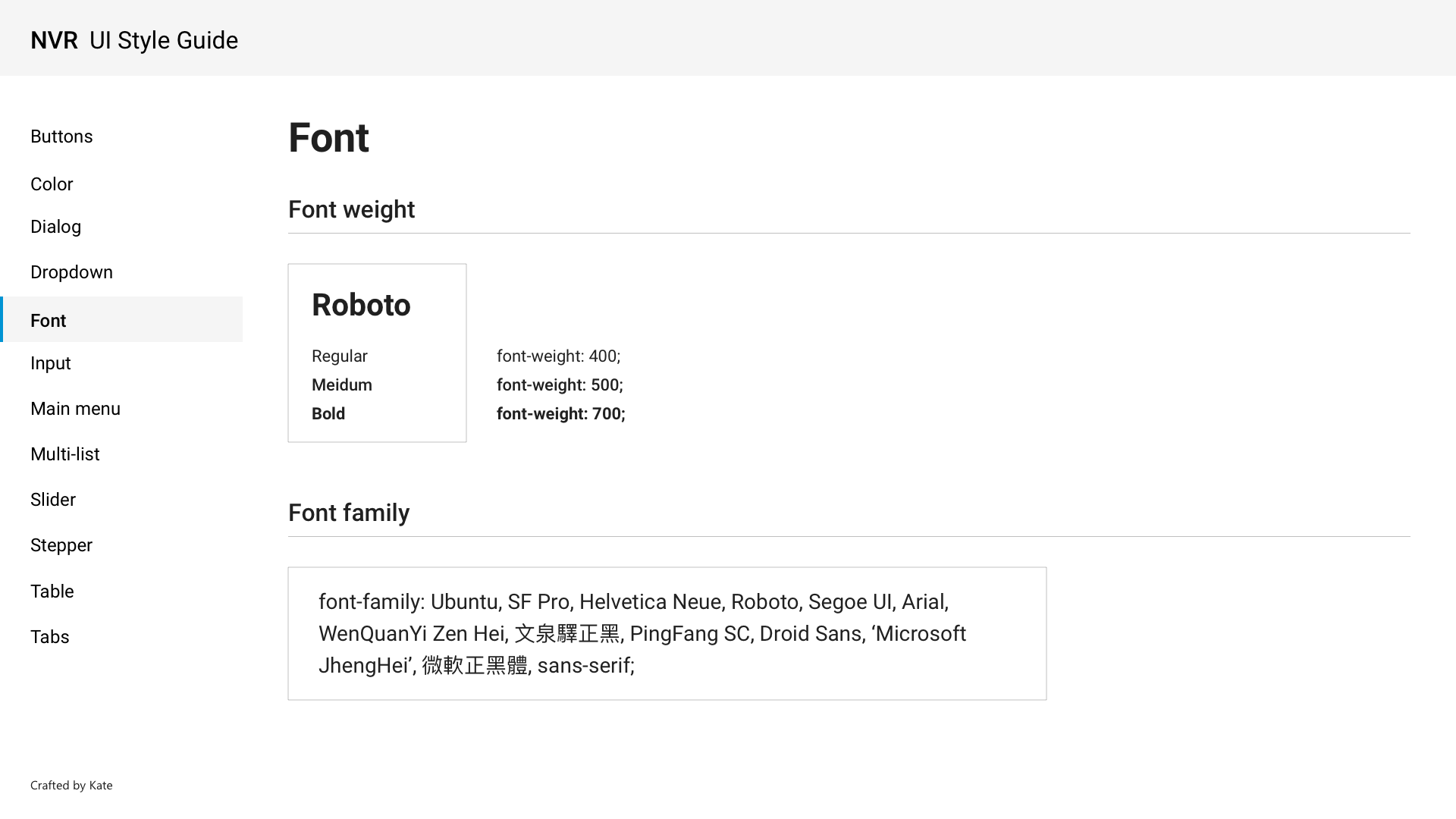Click the Font weight section heading
1456x819 pixels.
point(351,209)
